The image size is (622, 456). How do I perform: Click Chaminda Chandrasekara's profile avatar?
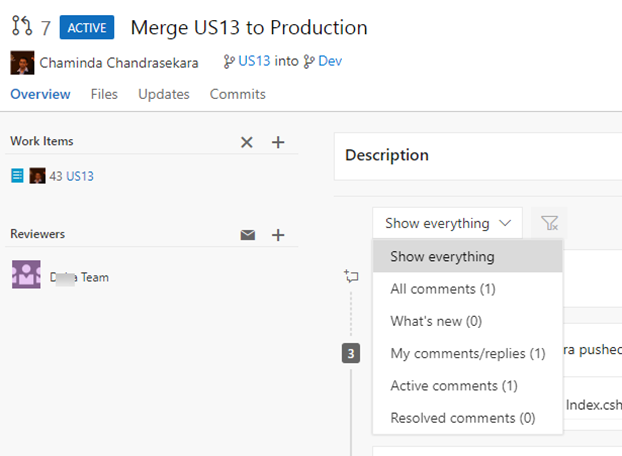pos(22,63)
